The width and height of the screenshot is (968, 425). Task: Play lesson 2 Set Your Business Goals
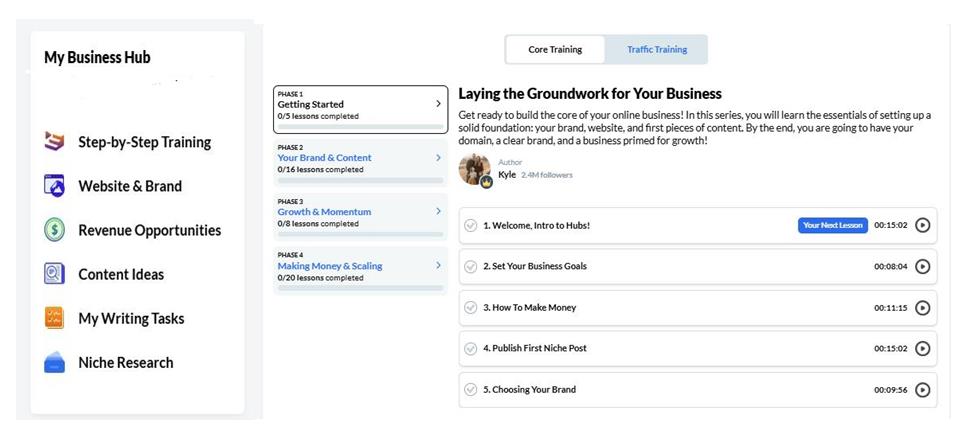point(922,266)
